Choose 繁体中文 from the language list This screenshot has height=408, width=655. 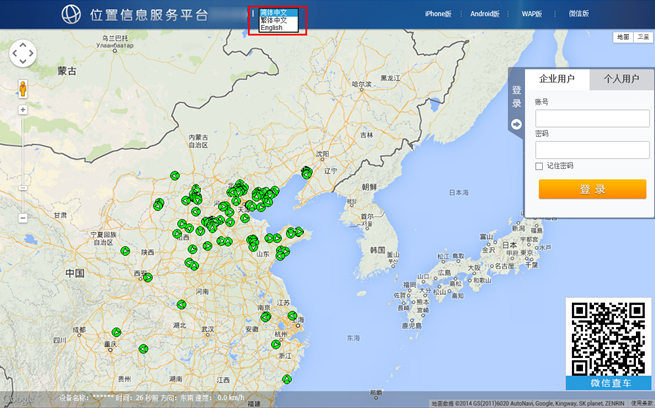pos(273,20)
